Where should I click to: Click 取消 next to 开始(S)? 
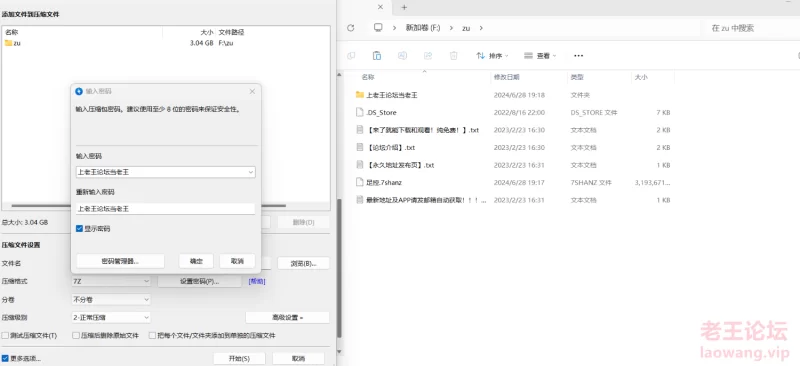coord(298,359)
